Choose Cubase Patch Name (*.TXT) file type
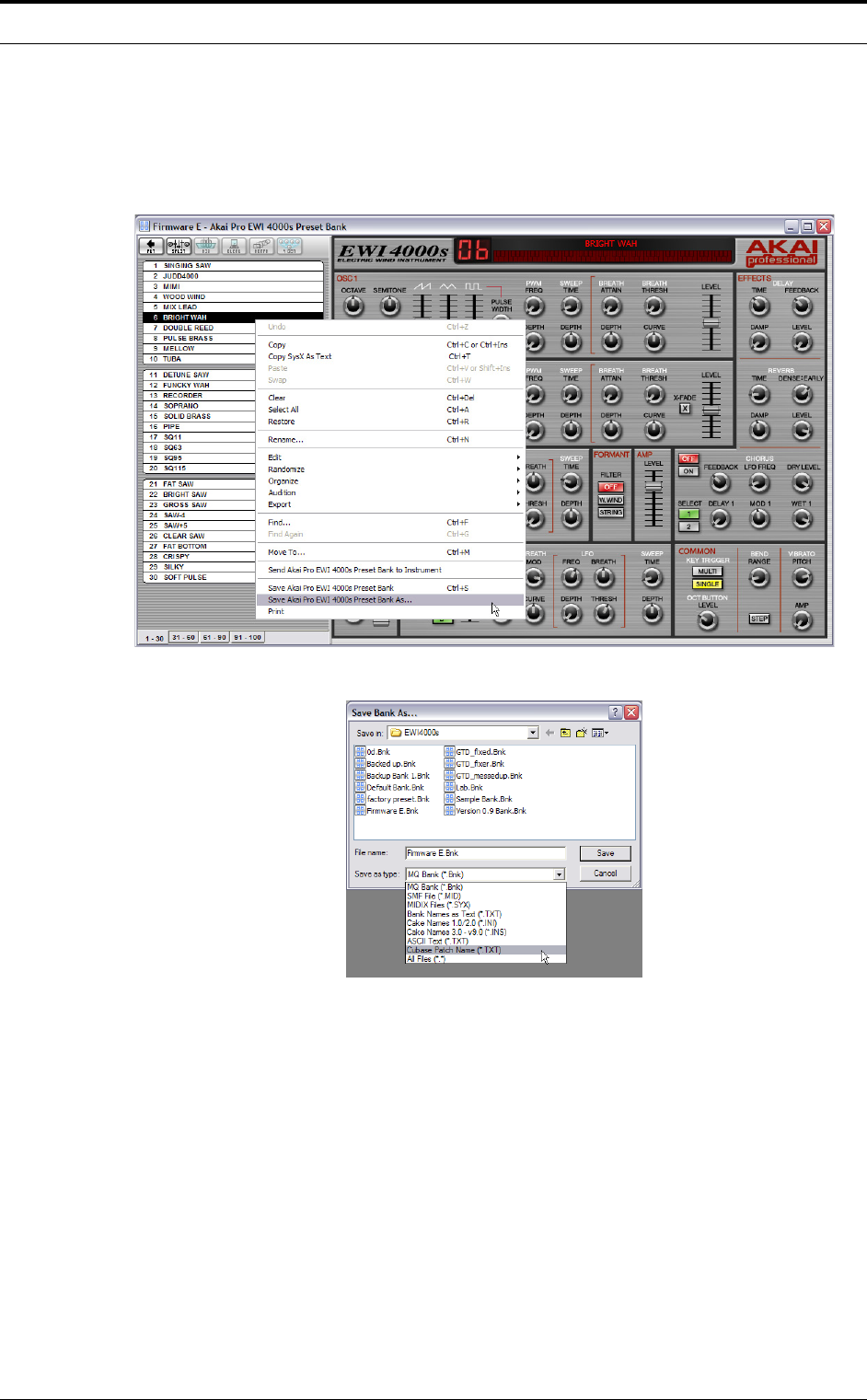The image size is (867, 1400). click(485, 950)
